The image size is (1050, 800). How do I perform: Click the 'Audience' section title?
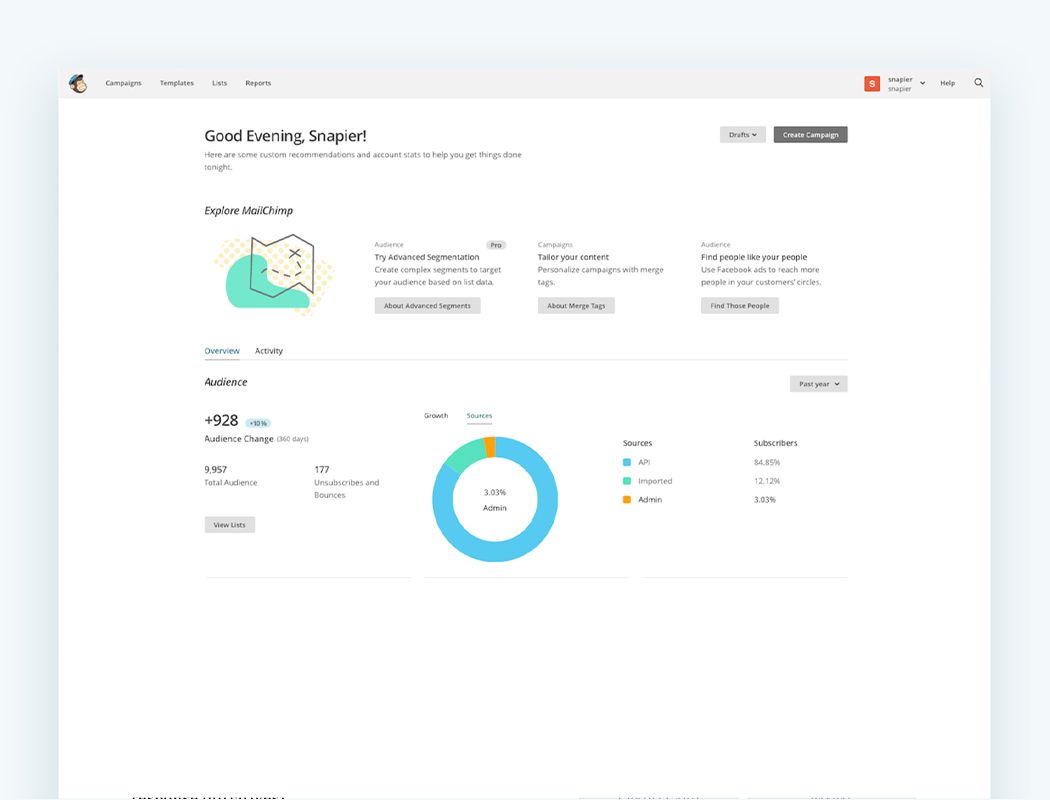[x=226, y=382]
